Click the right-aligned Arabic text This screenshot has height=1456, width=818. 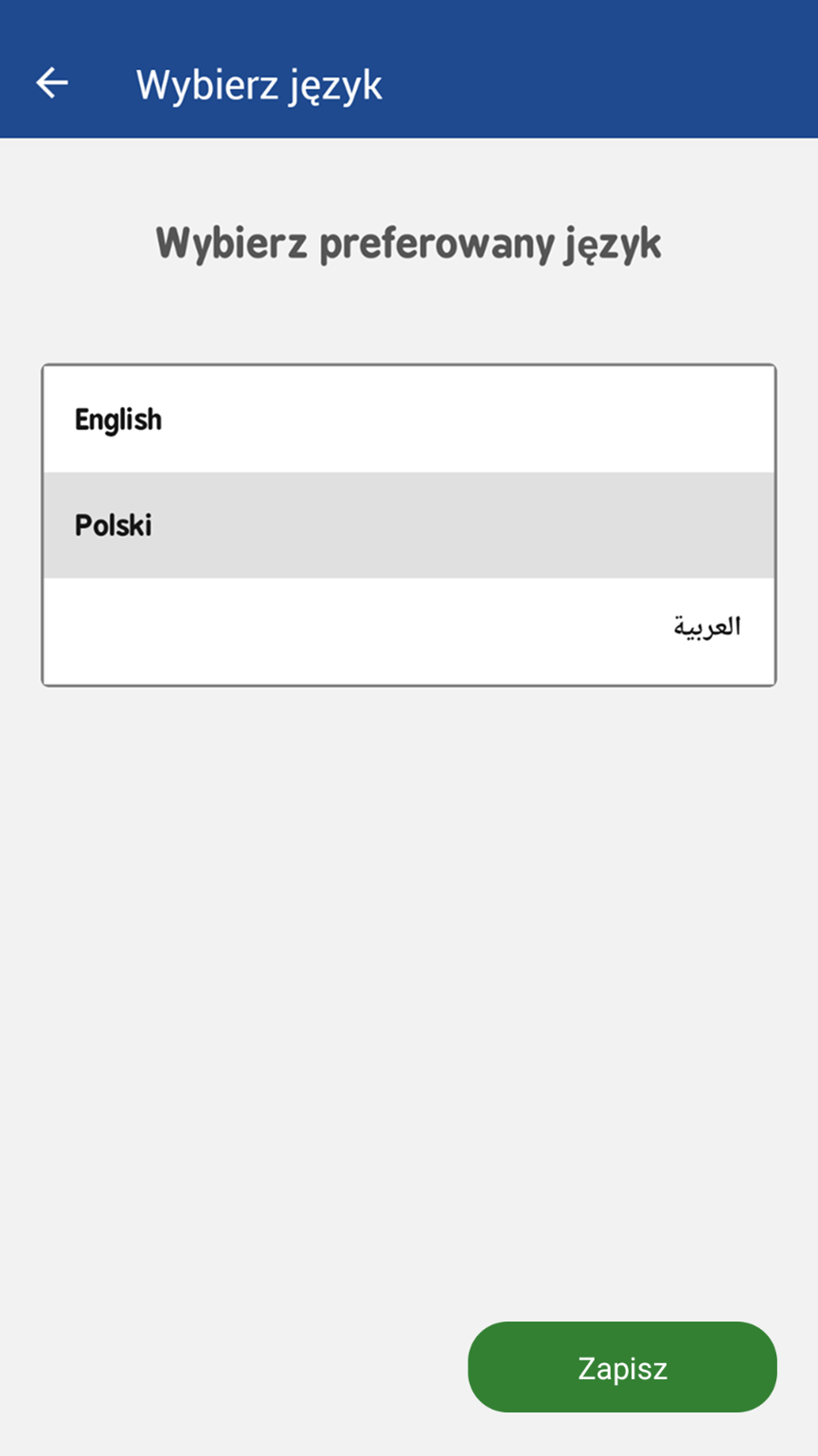click(x=707, y=628)
